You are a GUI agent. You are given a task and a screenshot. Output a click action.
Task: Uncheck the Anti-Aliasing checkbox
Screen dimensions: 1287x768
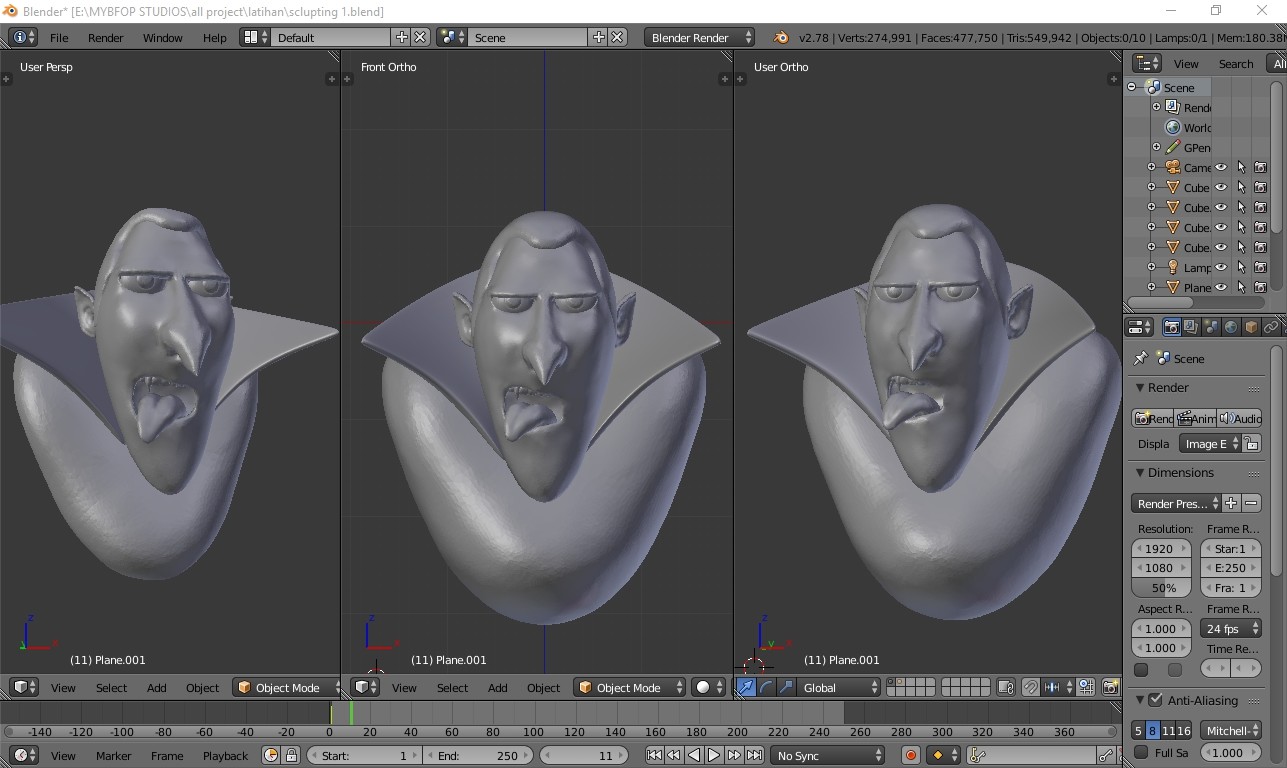pyautogui.click(x=1156, y=700)
